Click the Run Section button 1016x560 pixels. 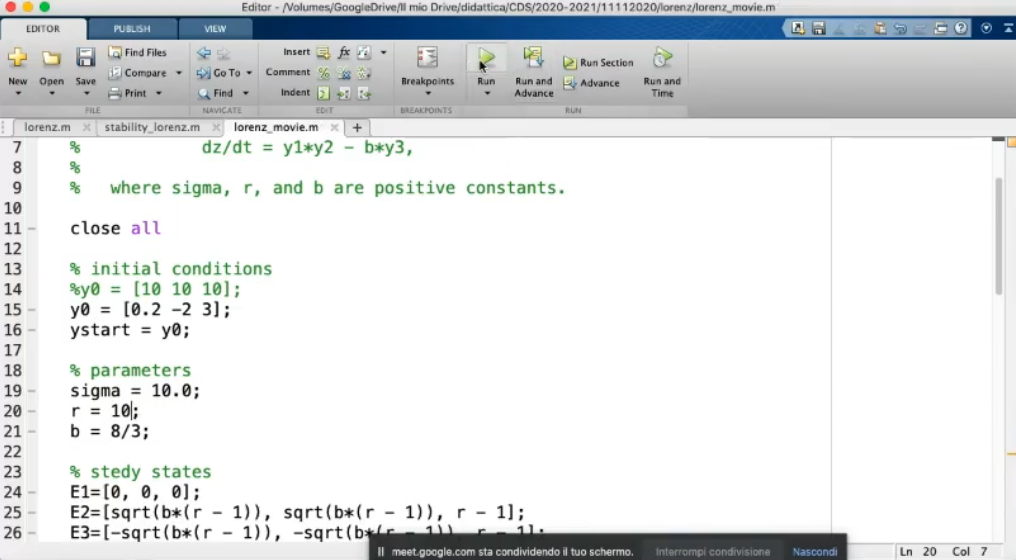[598, 62]
